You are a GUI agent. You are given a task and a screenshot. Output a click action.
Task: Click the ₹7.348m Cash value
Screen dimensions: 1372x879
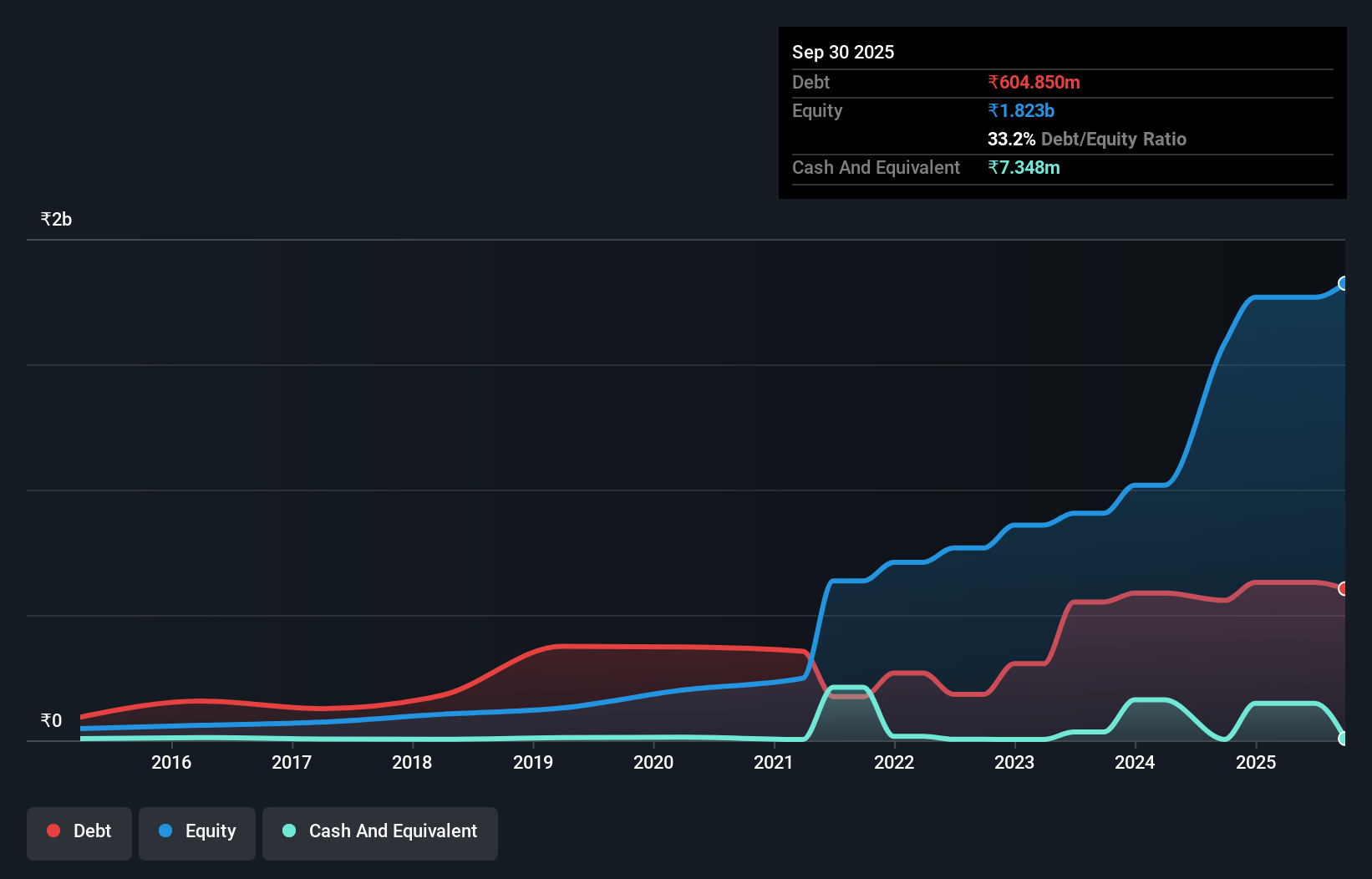coord(1024,167)
